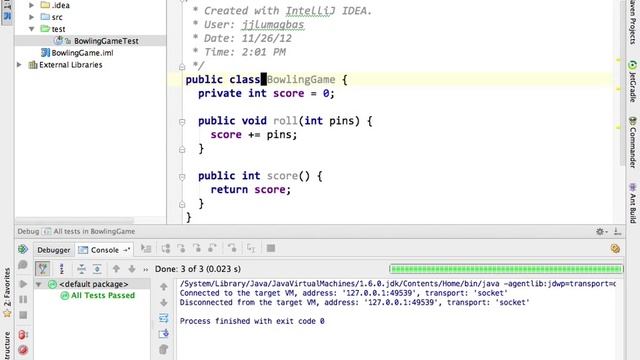
Task: Click the Clear All console trash icon
Action: [x=164, y=349]
